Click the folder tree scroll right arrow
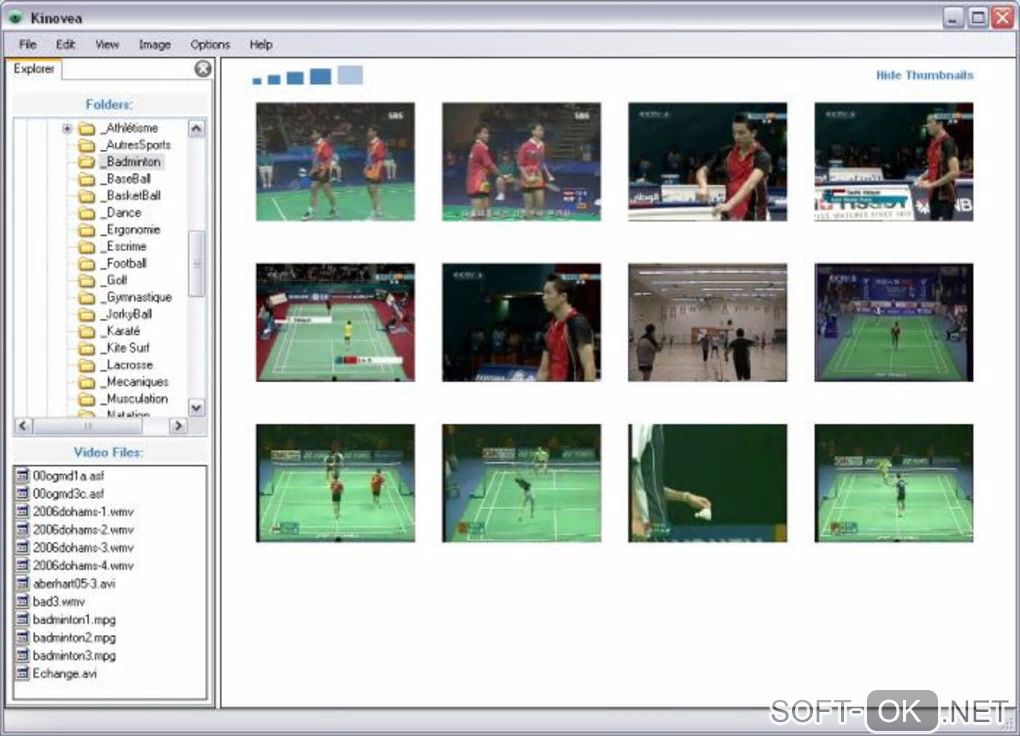The image size is (1020, 736). coord(178,426)
